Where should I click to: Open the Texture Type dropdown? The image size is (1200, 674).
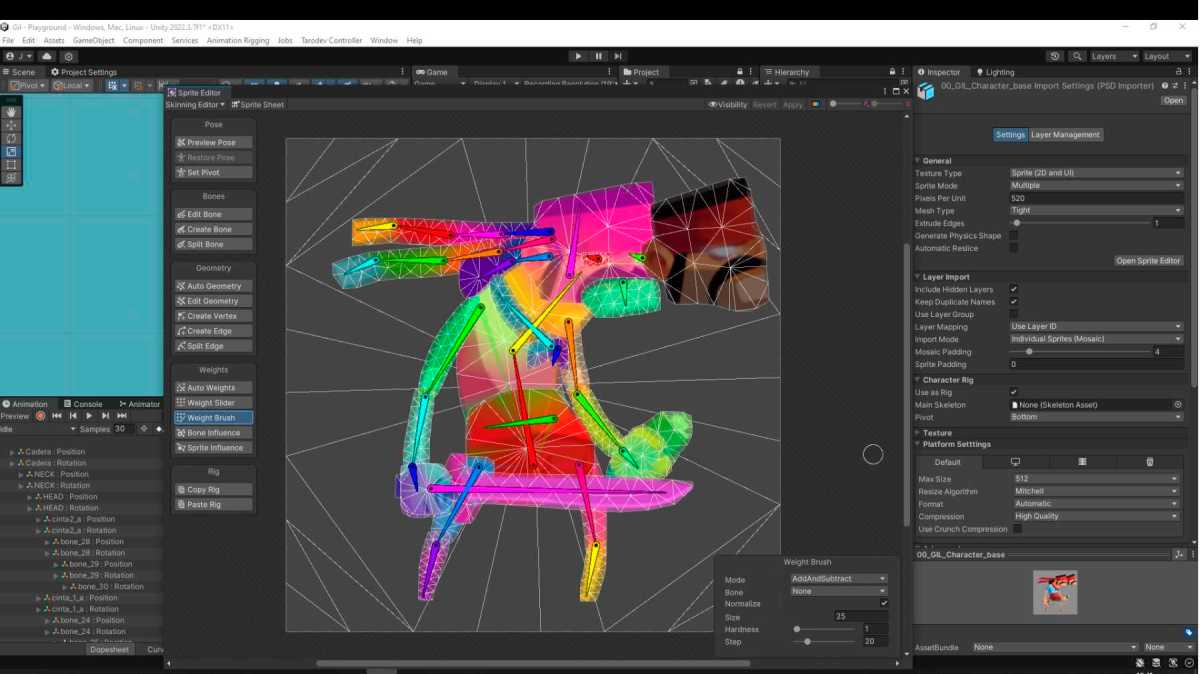pyautogui.click(x=1096, y=173)
